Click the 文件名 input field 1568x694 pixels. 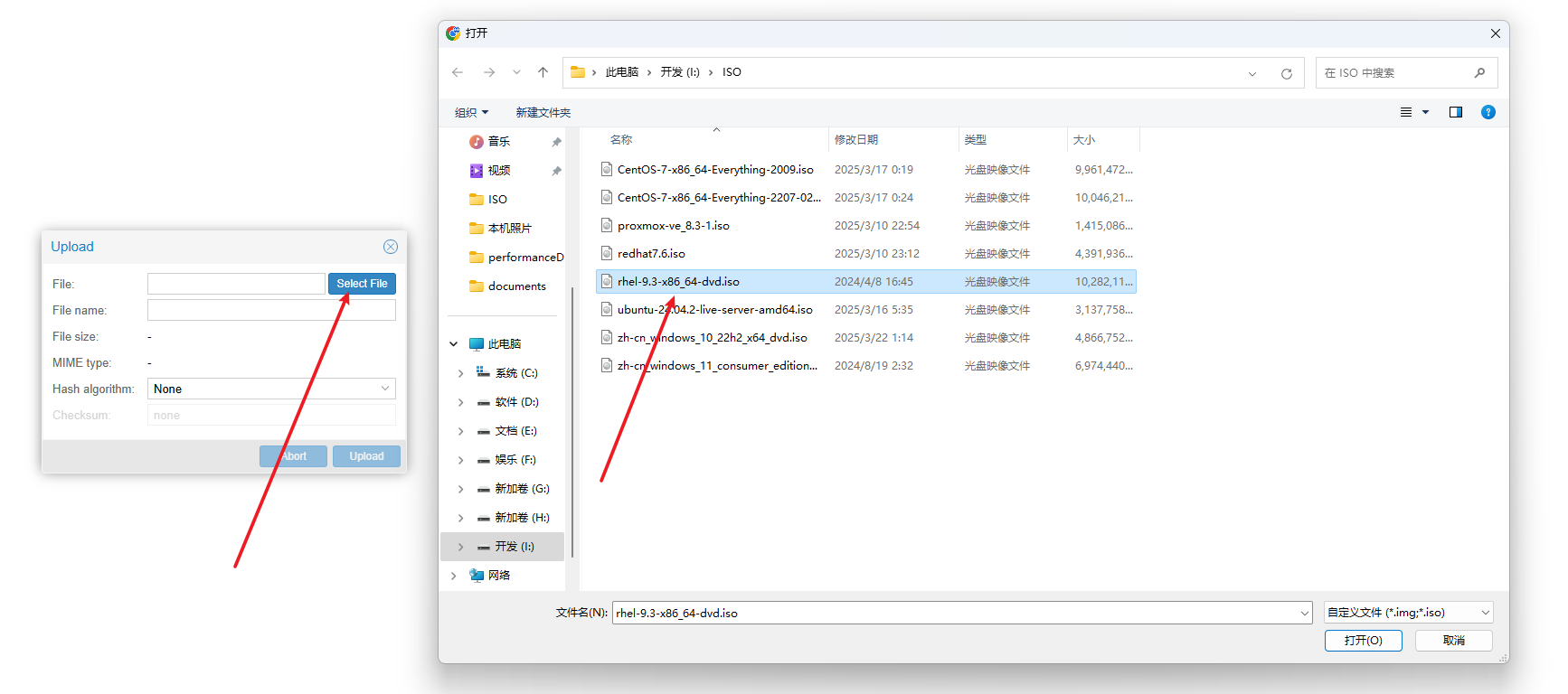click(x=959, y=613)
